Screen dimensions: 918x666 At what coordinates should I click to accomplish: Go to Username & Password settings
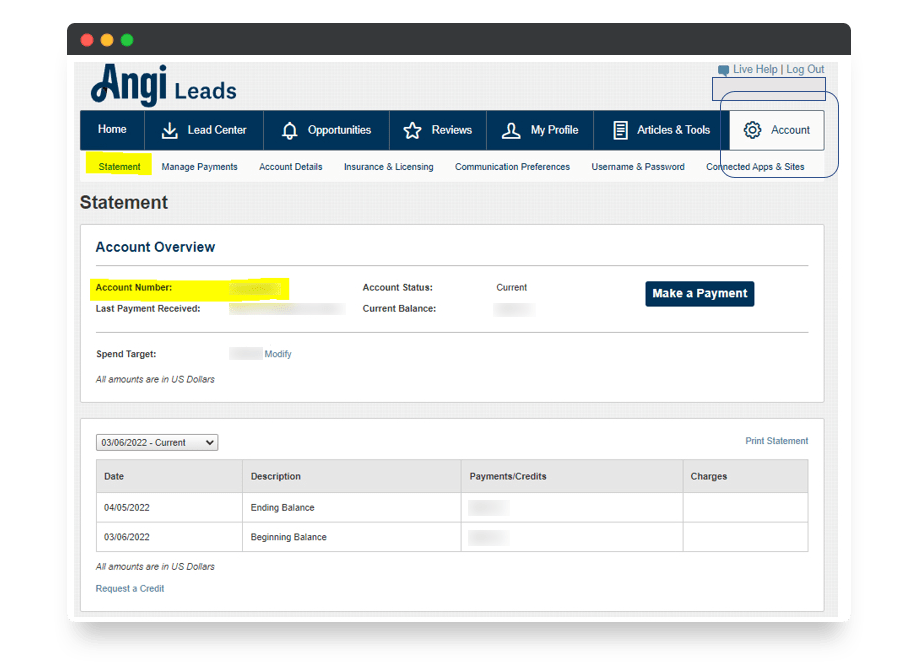pos(637,166)
